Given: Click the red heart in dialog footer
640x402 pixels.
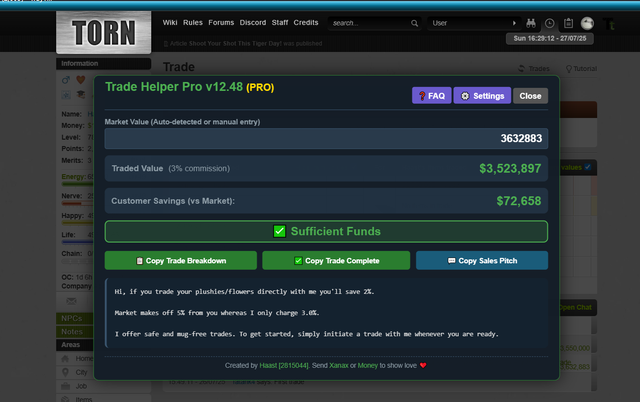Looking at the screenshot, I should point(423,365).
